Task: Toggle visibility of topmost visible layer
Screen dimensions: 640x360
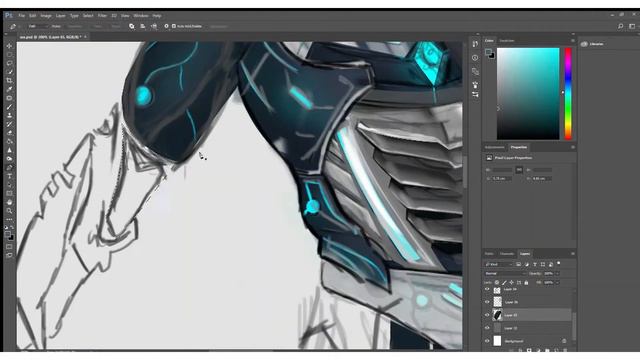Action: 487,289
